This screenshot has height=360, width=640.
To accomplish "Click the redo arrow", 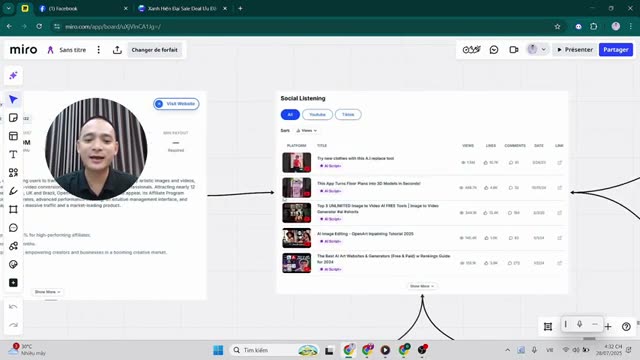I will pos(13,325).
